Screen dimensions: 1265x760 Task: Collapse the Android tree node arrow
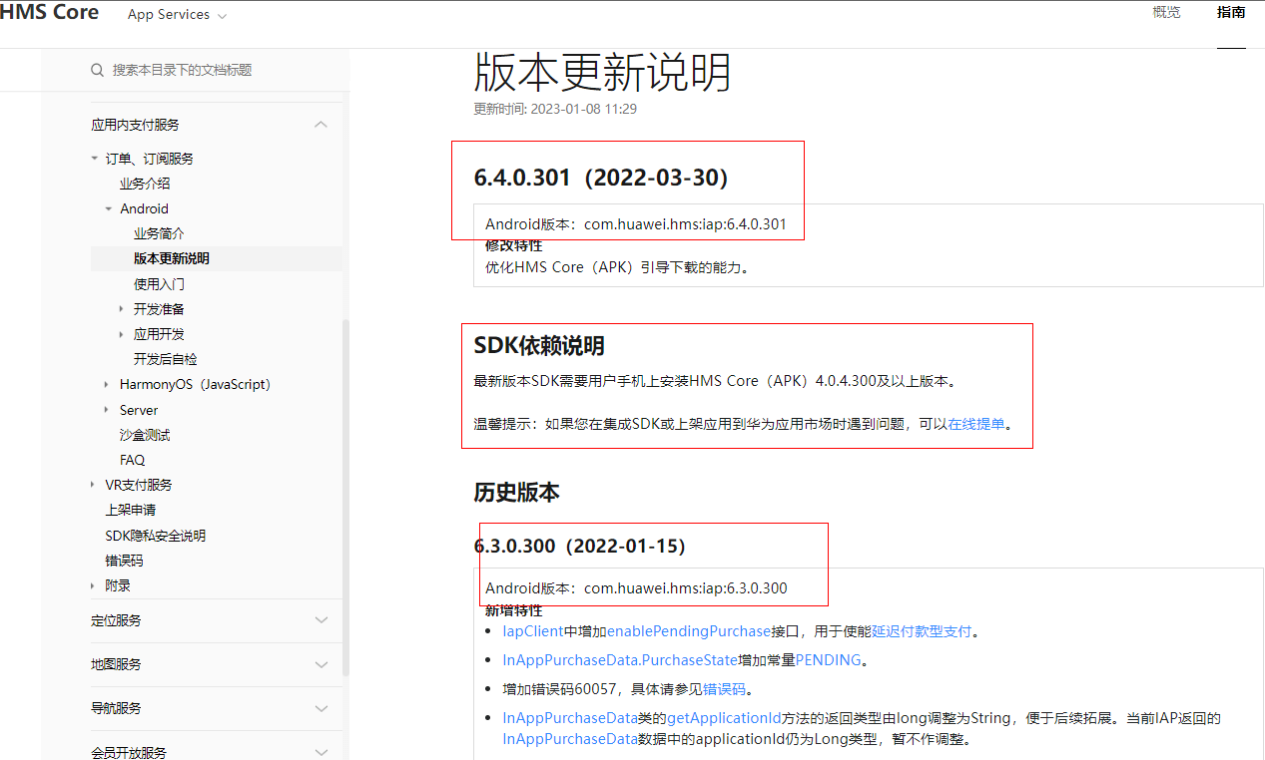tap(109, 209)
